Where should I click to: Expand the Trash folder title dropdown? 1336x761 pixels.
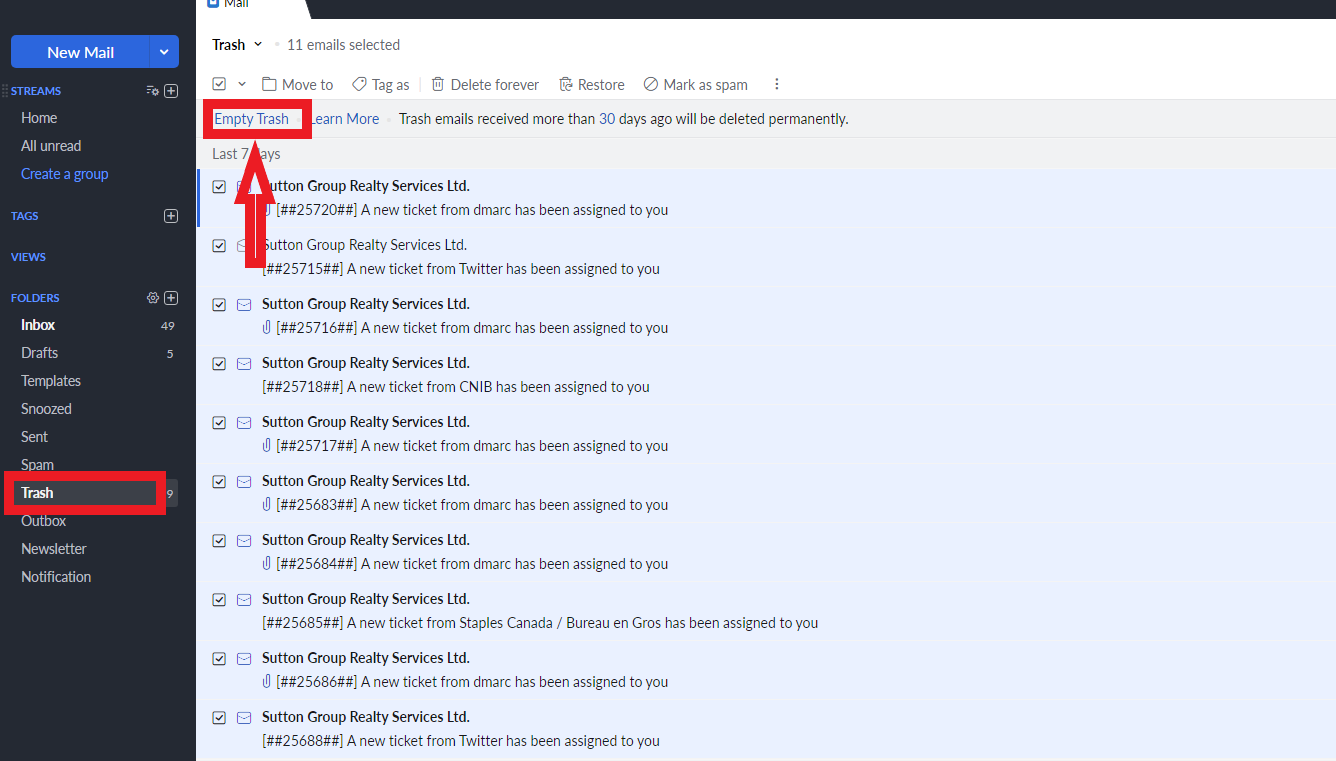point(258,45)
